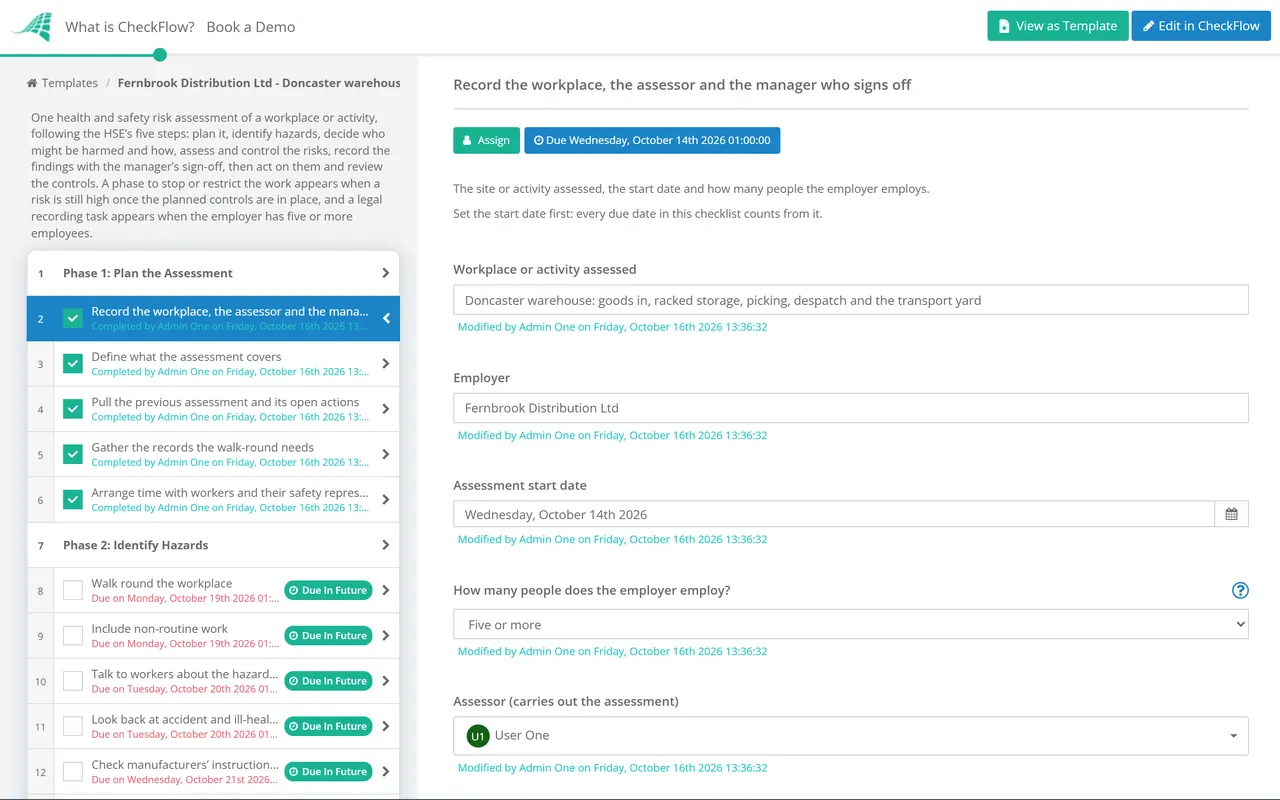
Task: Check the Walk round the workplace checkbox
Action: [x=73, y=590]
